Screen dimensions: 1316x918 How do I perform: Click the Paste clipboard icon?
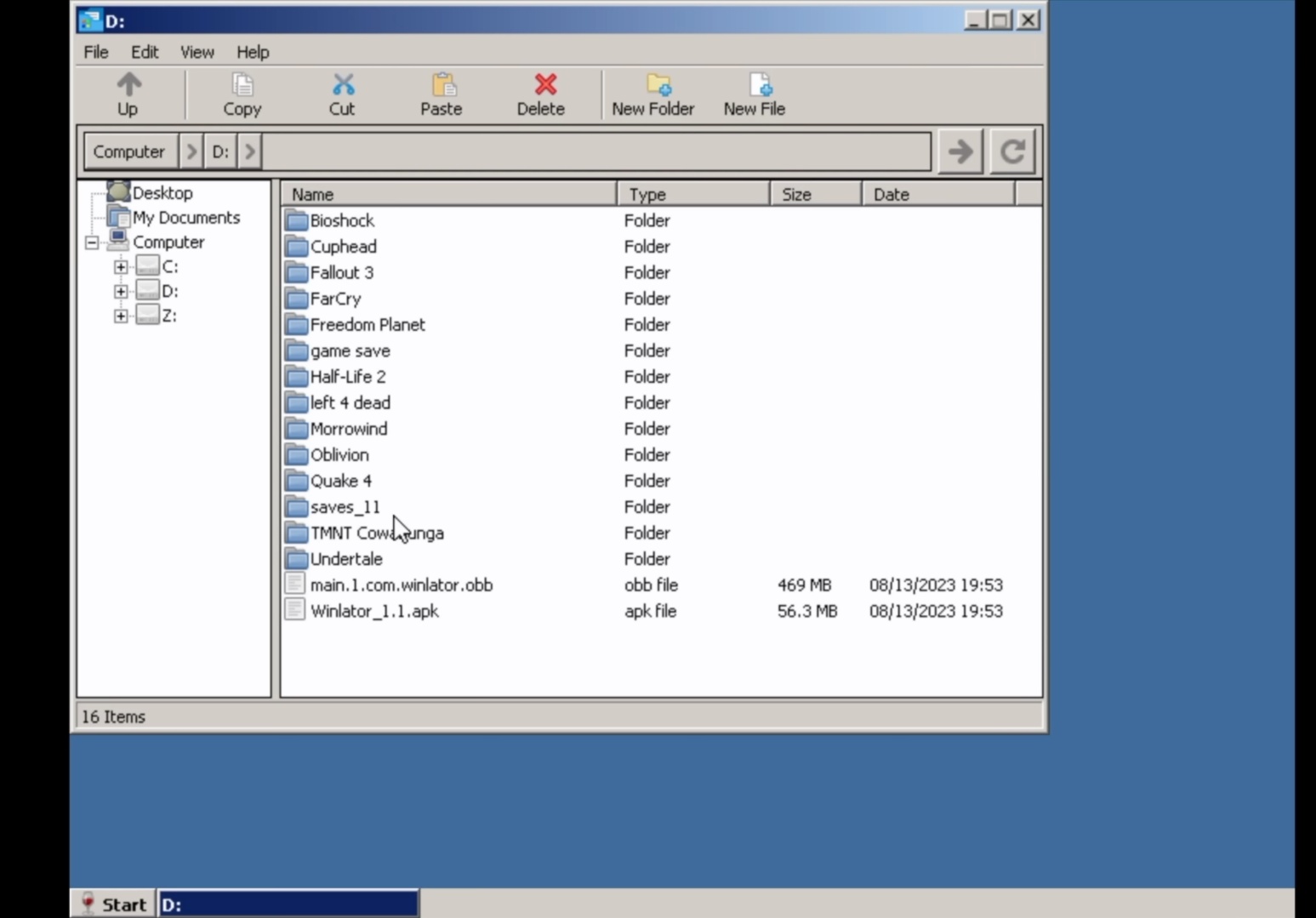442,85
